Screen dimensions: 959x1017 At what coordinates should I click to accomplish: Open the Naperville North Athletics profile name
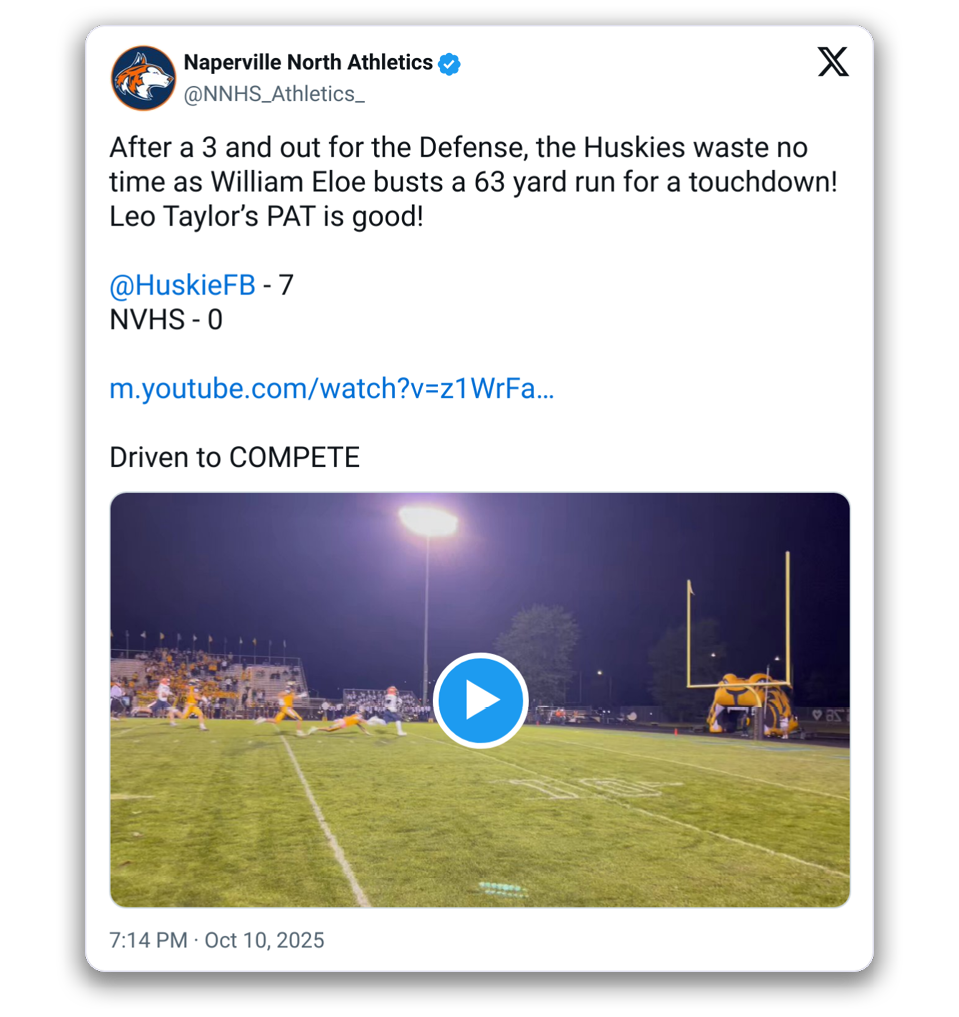pyautogui.click(x=308, y=63)
